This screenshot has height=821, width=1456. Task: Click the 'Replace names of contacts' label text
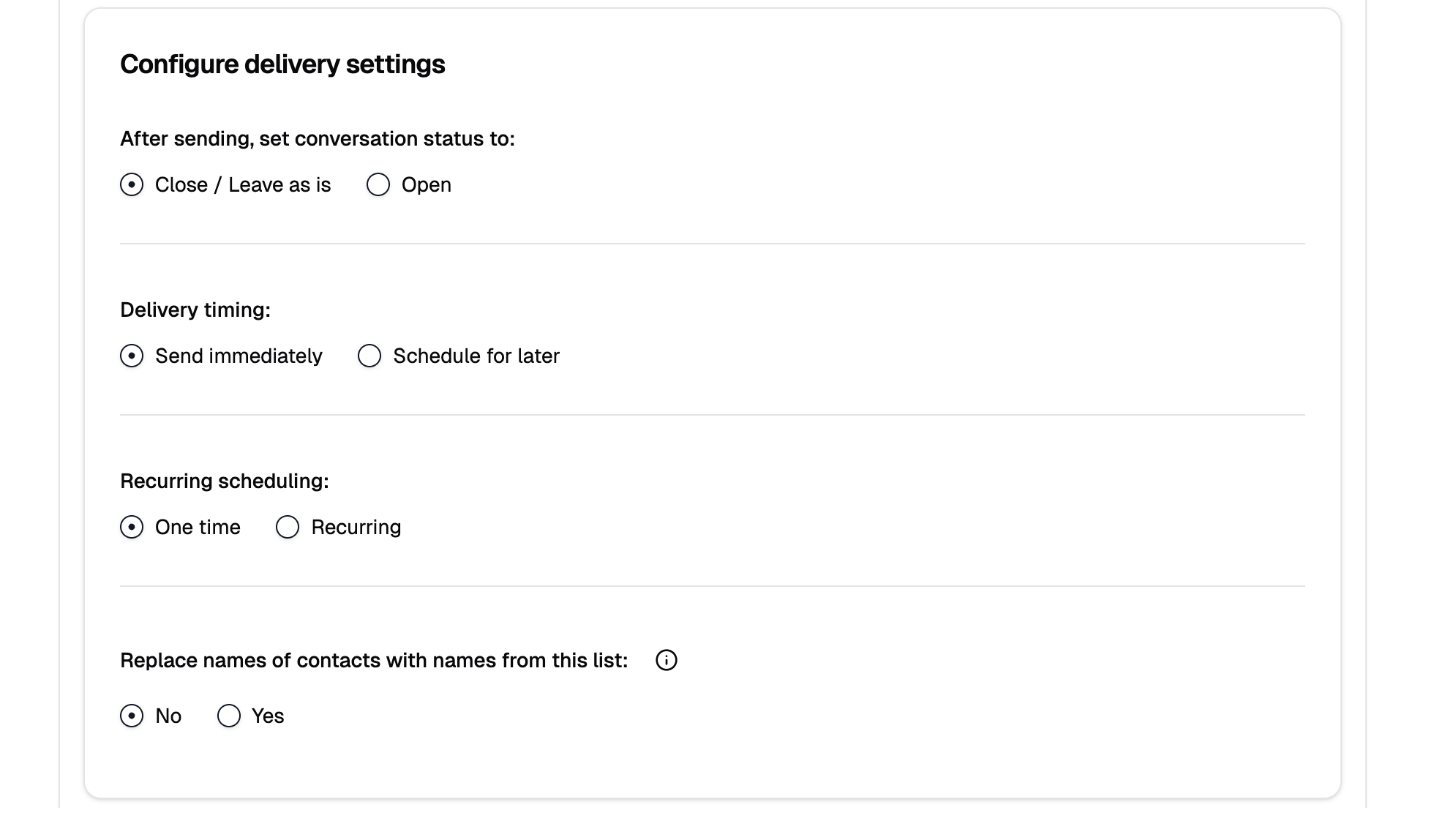pos(374,660)
